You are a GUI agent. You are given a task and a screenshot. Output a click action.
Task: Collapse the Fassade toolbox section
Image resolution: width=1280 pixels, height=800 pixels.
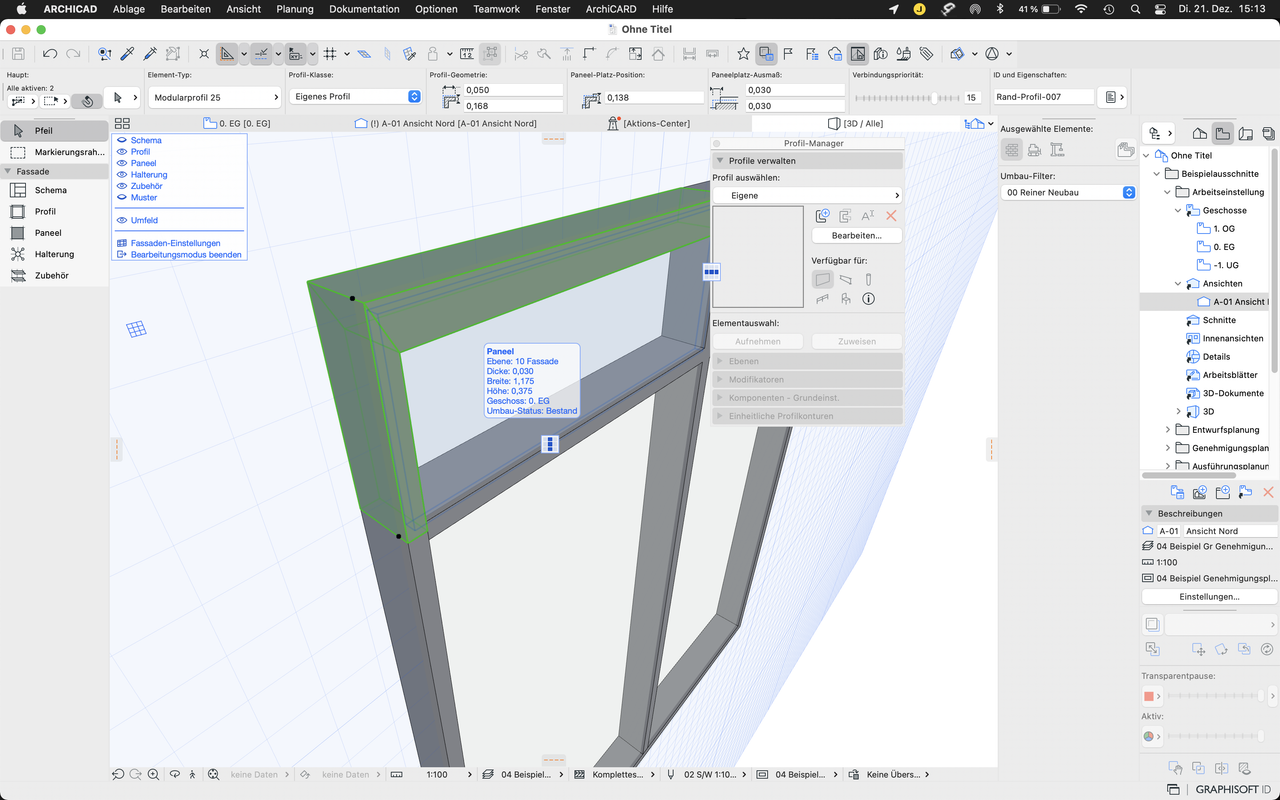(x=8, y=171)
